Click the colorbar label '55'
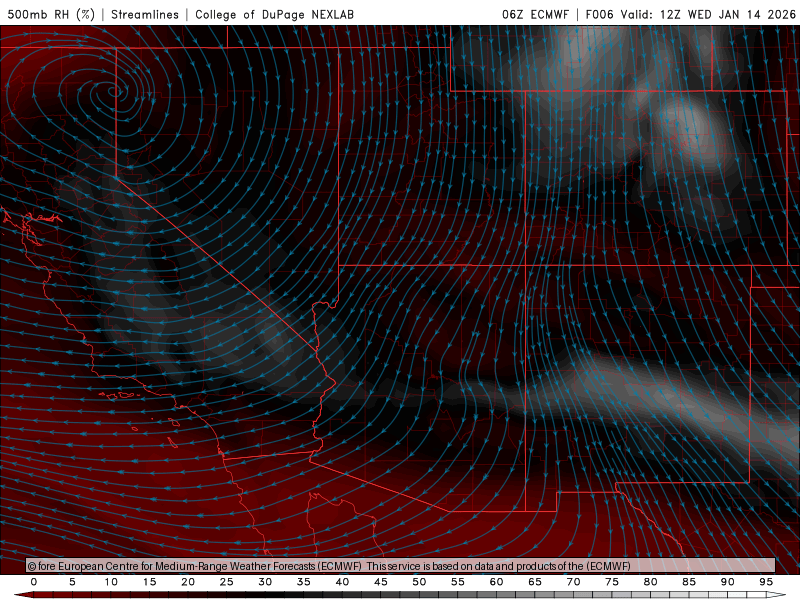The width and height of the screenshot is (800, 600). [458, 582]
